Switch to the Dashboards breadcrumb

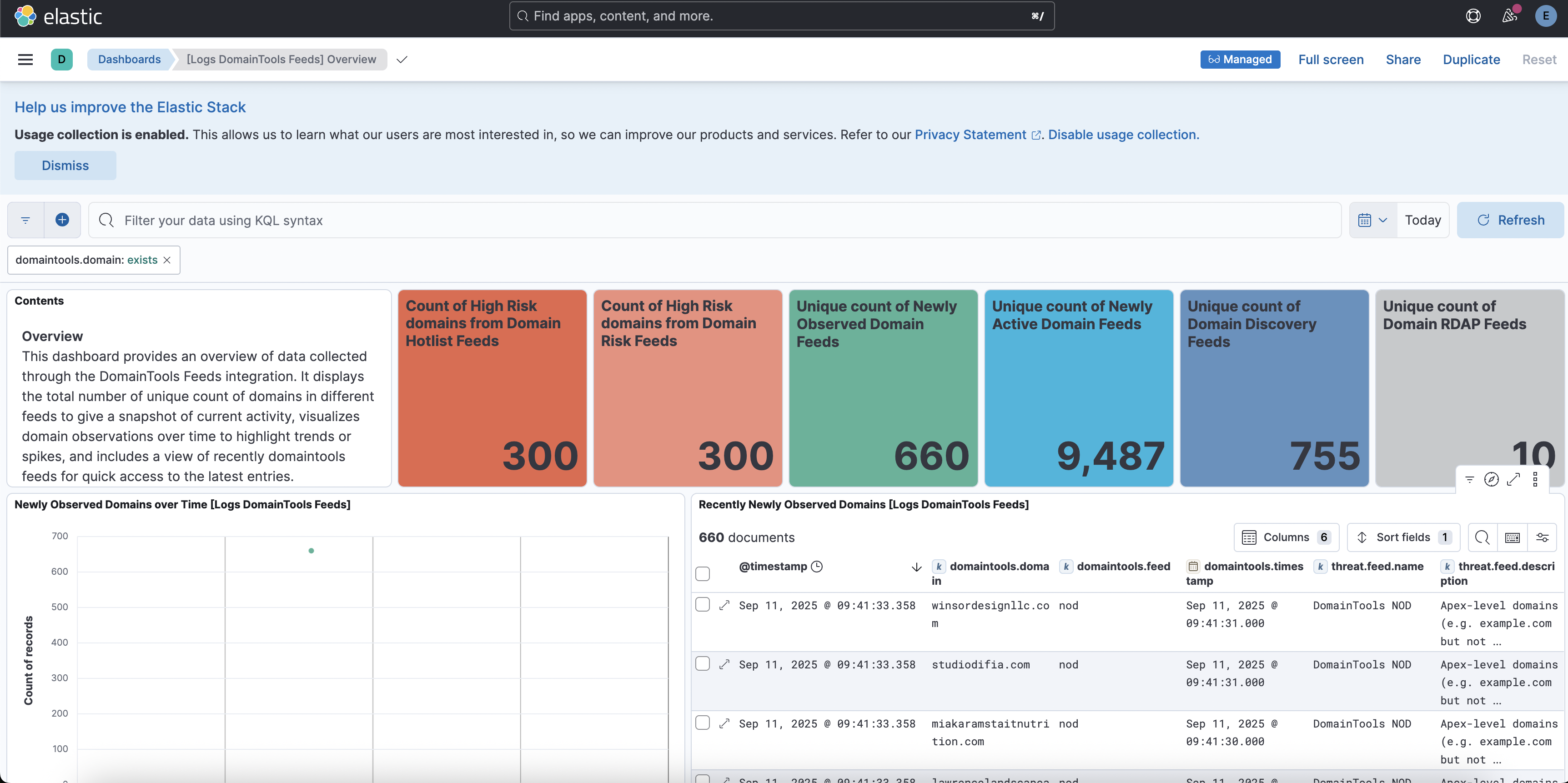tap(128, 59)
